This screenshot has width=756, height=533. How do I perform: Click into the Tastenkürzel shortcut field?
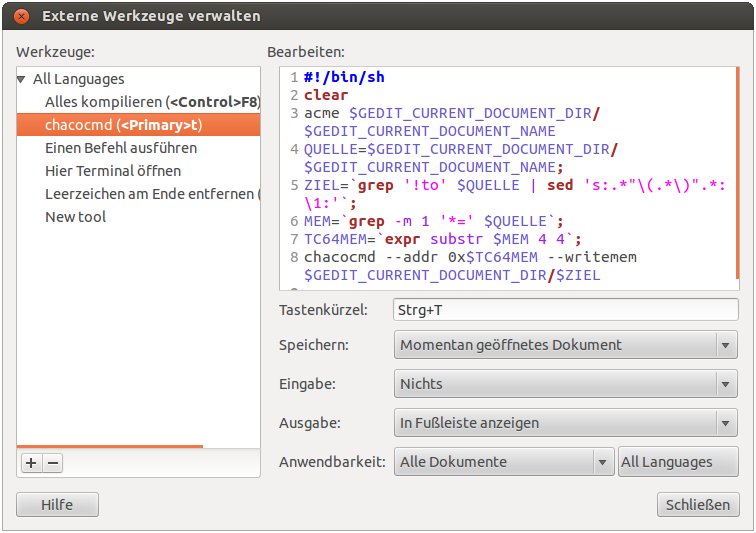tap(566, 310)
